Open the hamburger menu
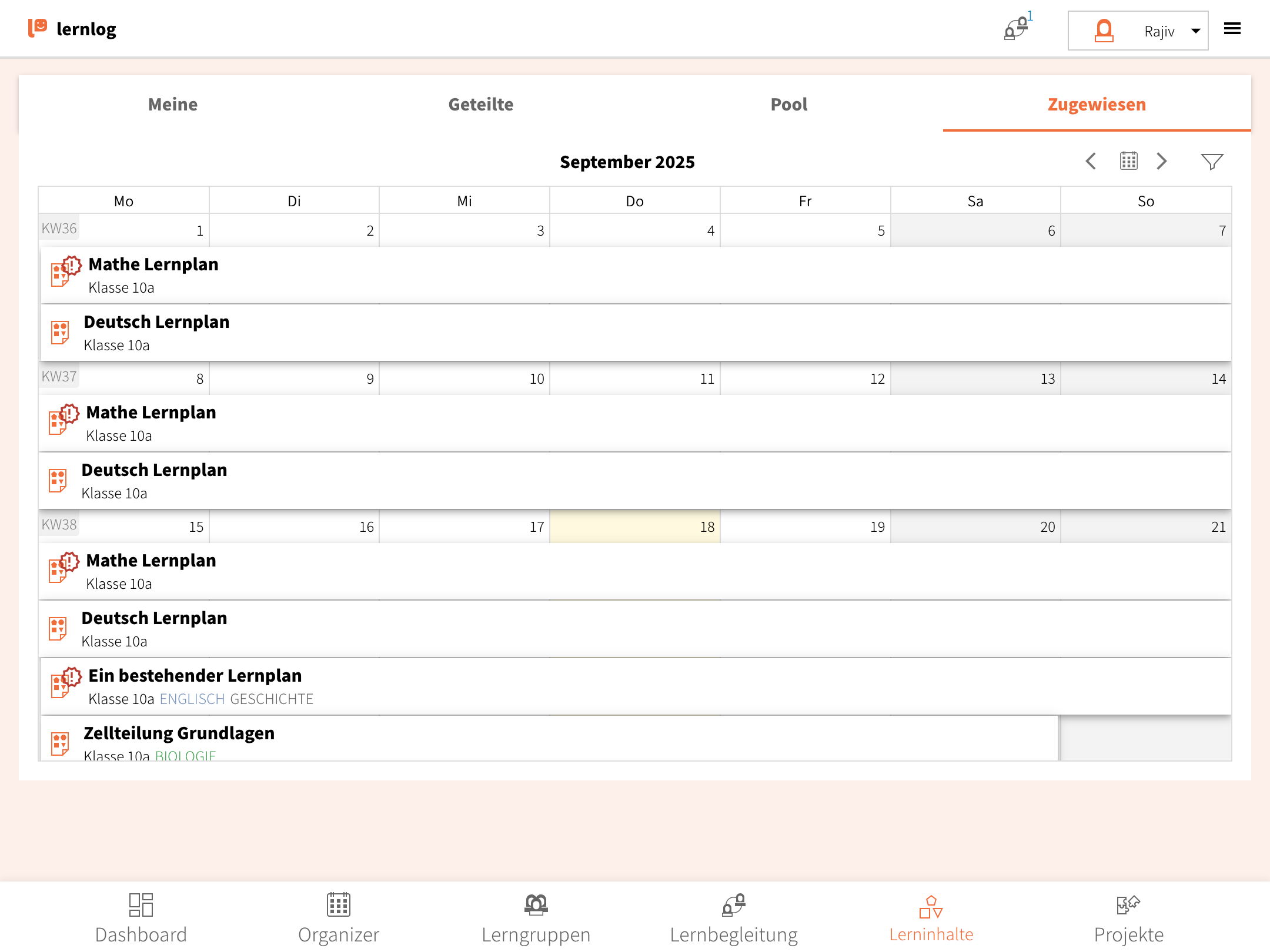Screen dimensions: 1270x952 [x=1232, y=29]
